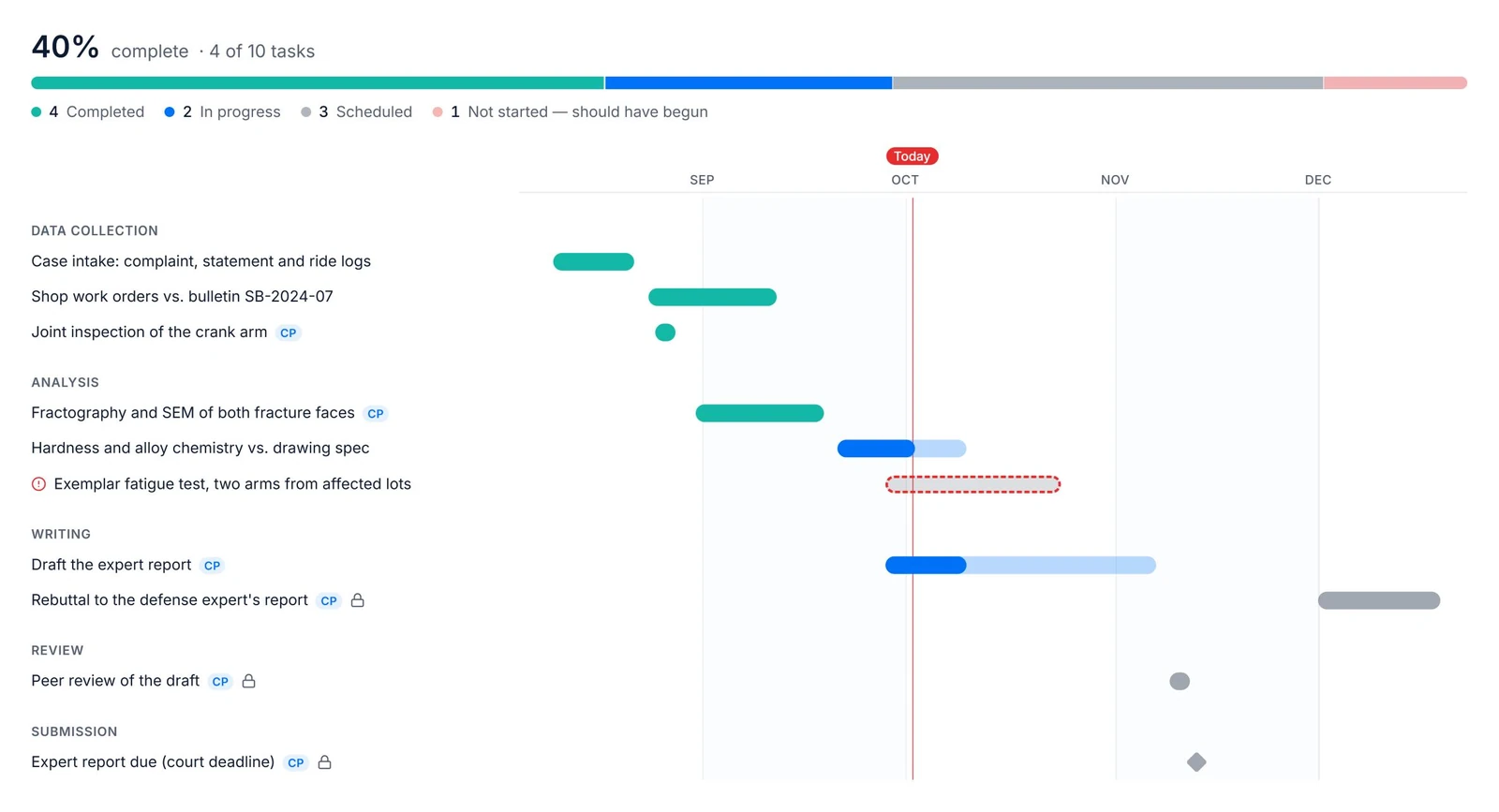Viewport: 1499px width, 812px height.
Task: Click the blue In progress legend dot
Action: [170, 112]
